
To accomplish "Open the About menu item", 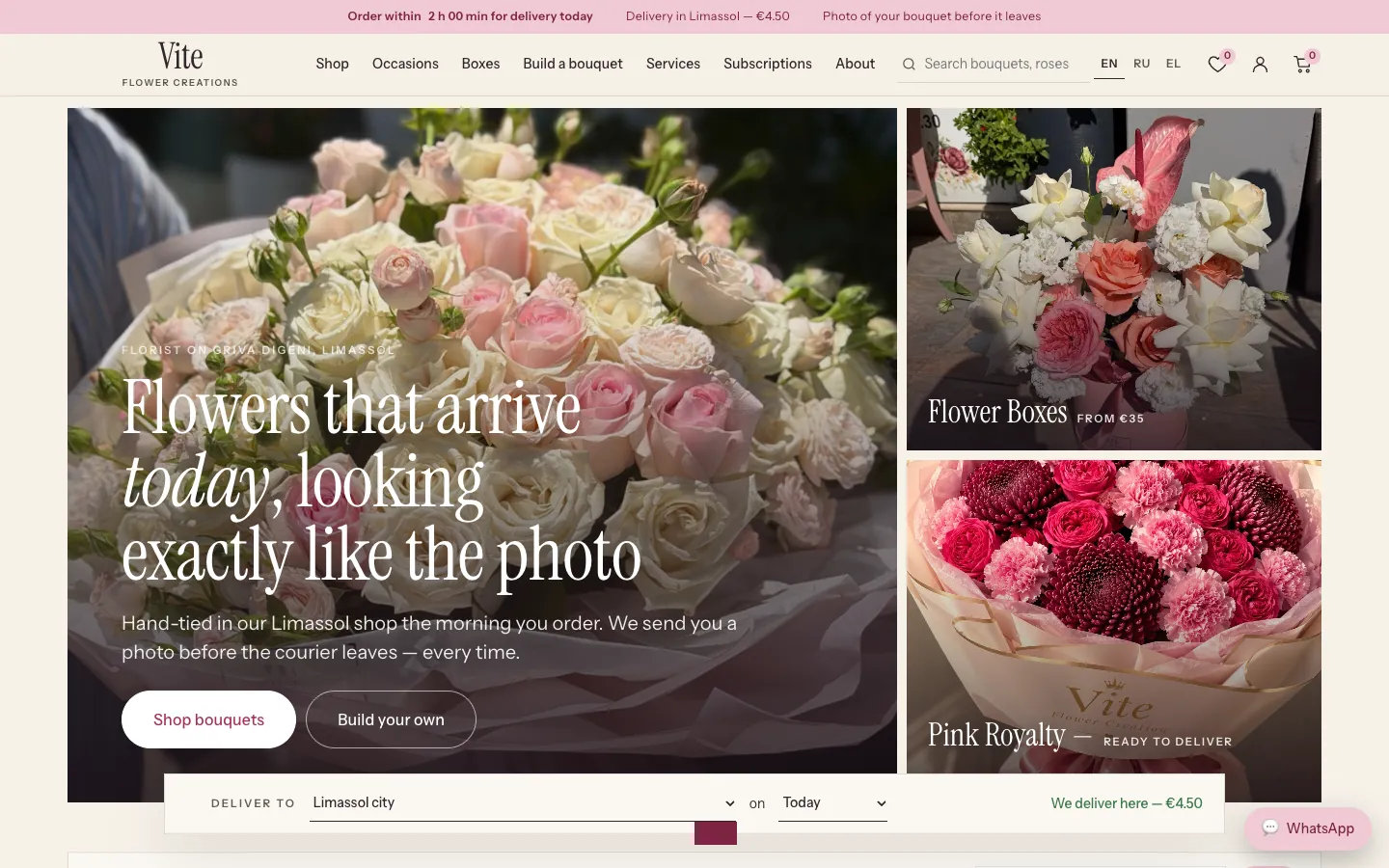I will coord(856,64).
